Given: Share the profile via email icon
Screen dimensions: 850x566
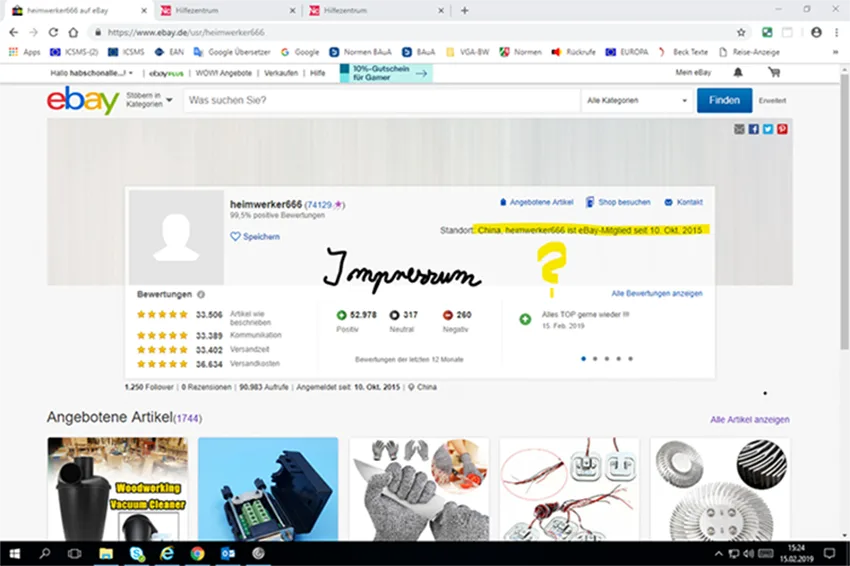Looking at the screenshot, I should (x=739, y=129).
